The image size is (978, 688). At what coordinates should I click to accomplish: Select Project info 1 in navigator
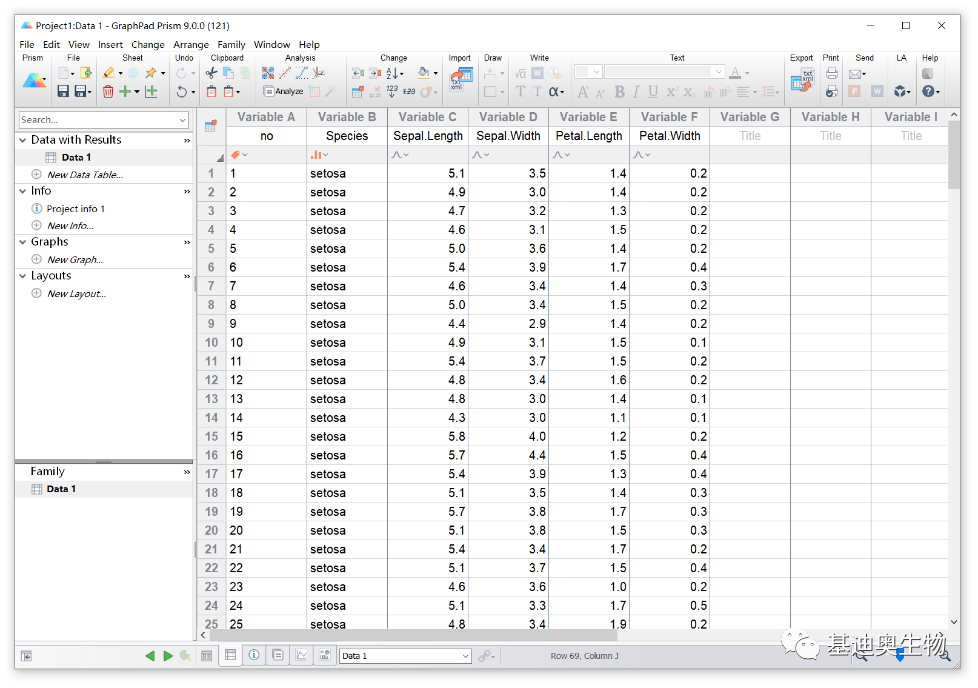click(75, 208)
